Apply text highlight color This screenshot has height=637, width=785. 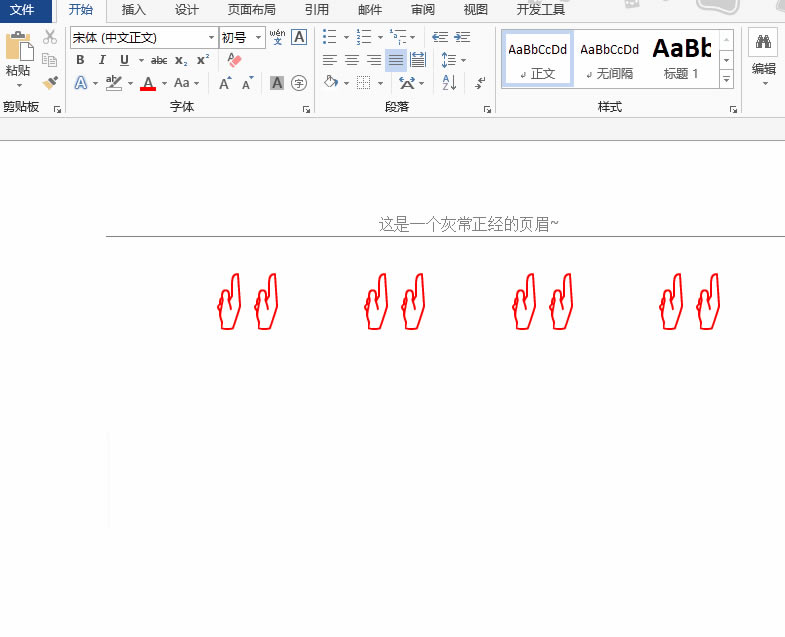click(114, 83)
